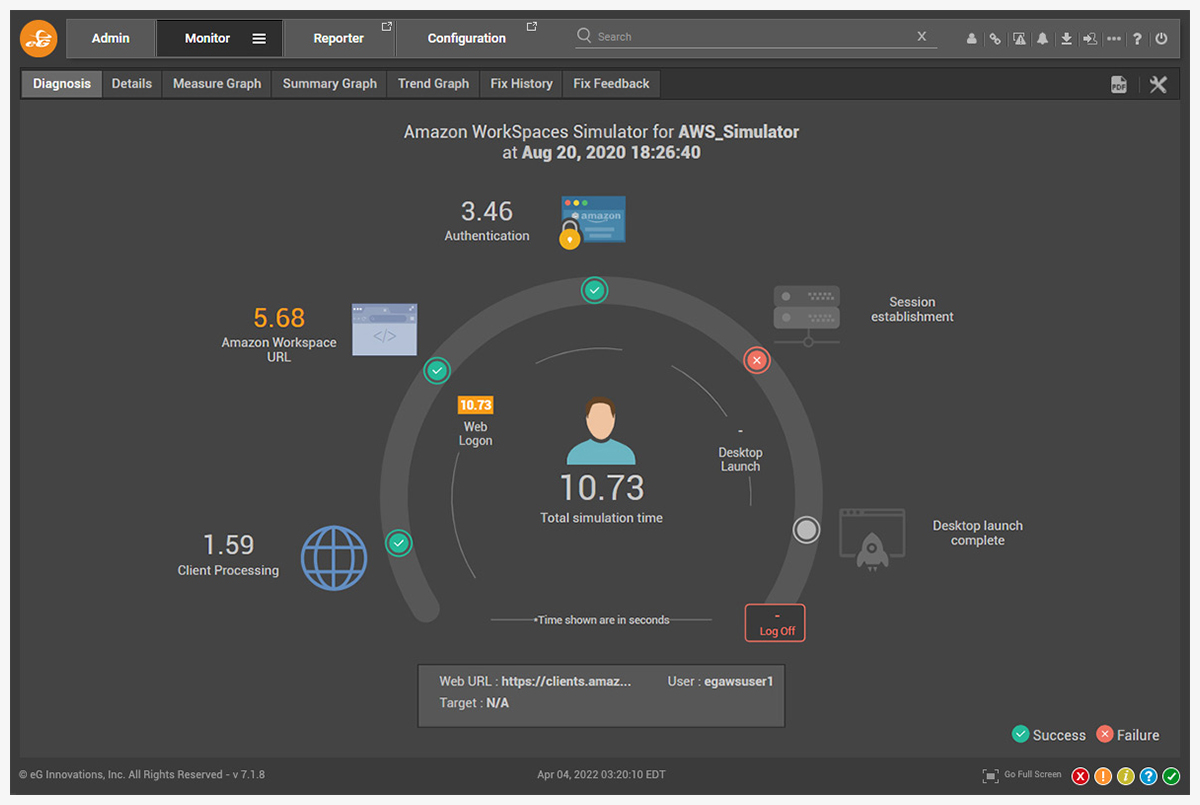
Task: Click the yellow info status icon
Action: [1126, 776]
